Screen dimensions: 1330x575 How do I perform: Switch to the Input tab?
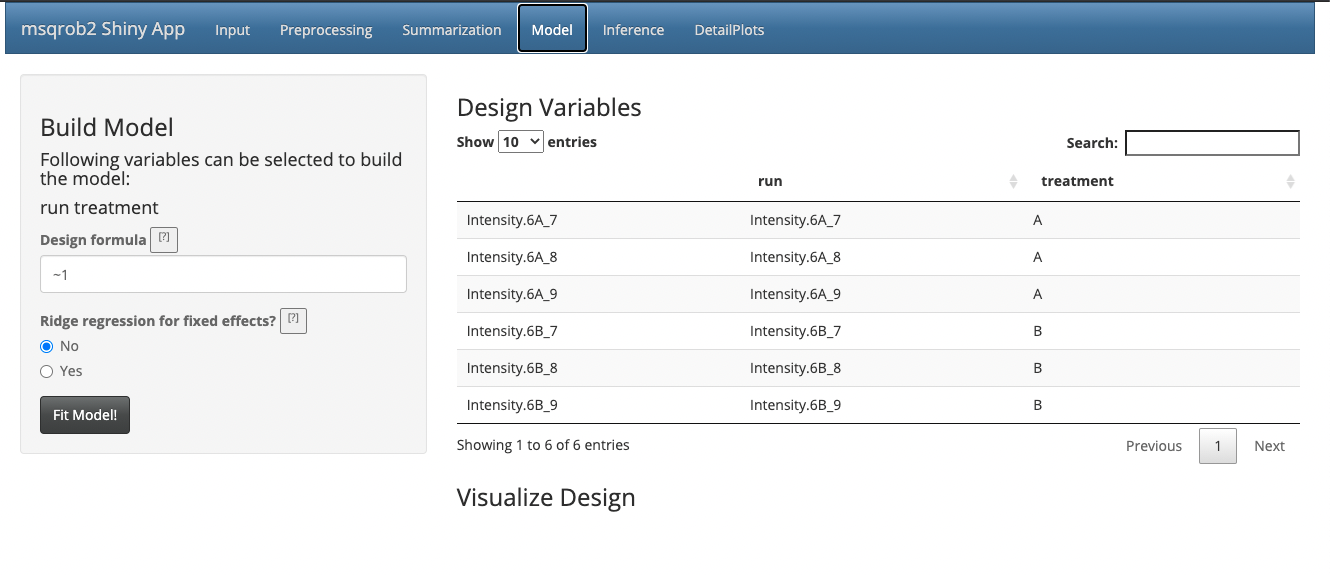232,30
